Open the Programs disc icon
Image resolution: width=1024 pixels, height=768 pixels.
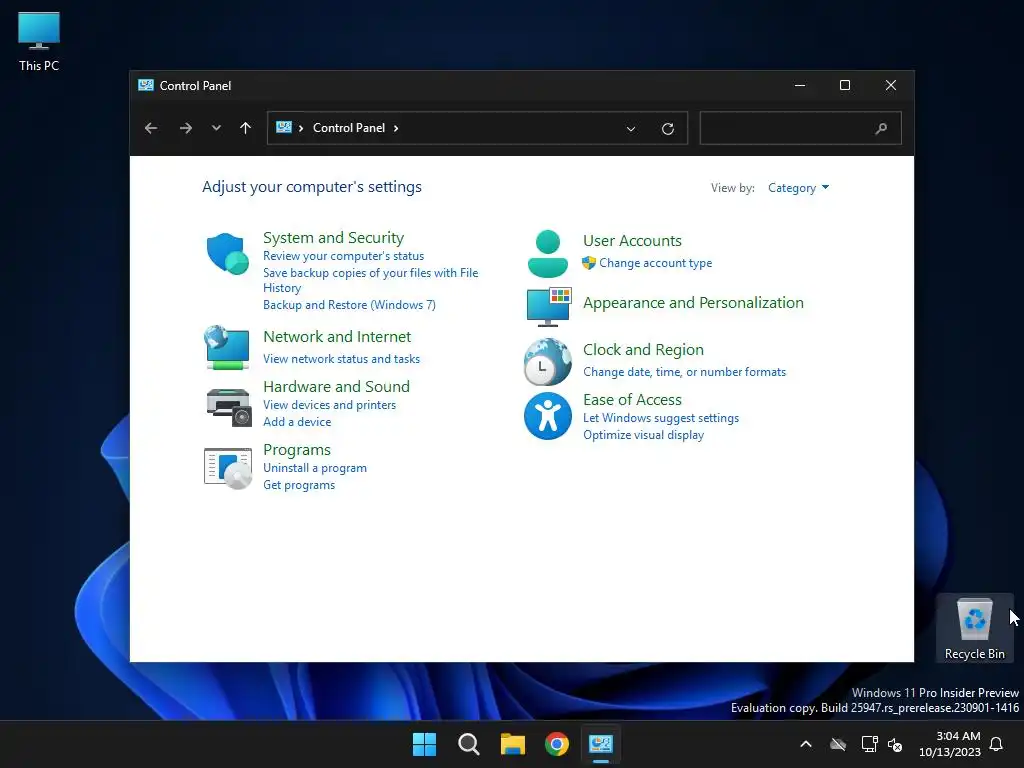[x=228, y=468]
